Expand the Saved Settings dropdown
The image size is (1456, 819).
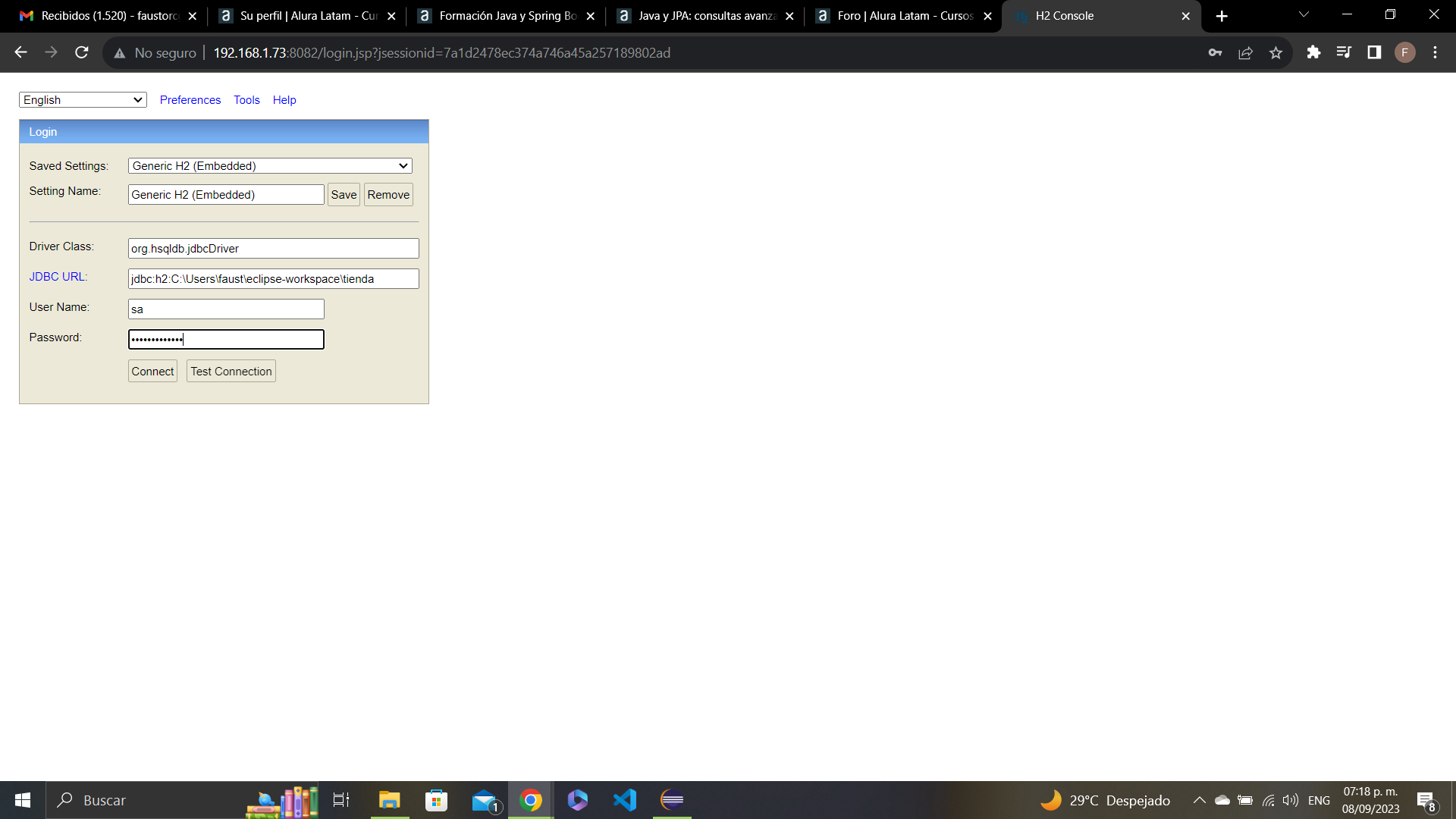[270, 166]
